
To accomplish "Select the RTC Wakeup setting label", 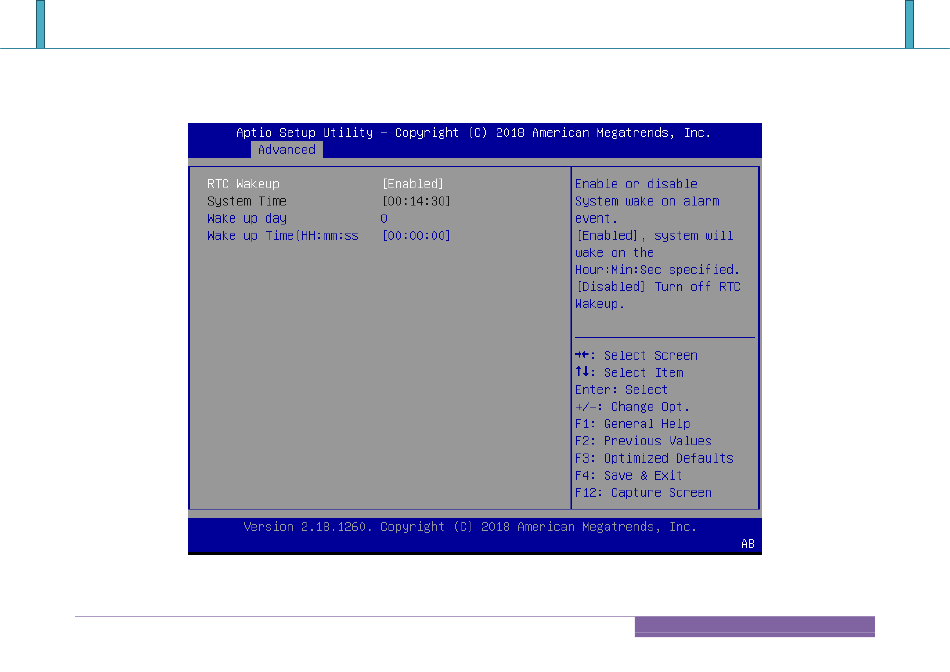I will pos(243,184).
